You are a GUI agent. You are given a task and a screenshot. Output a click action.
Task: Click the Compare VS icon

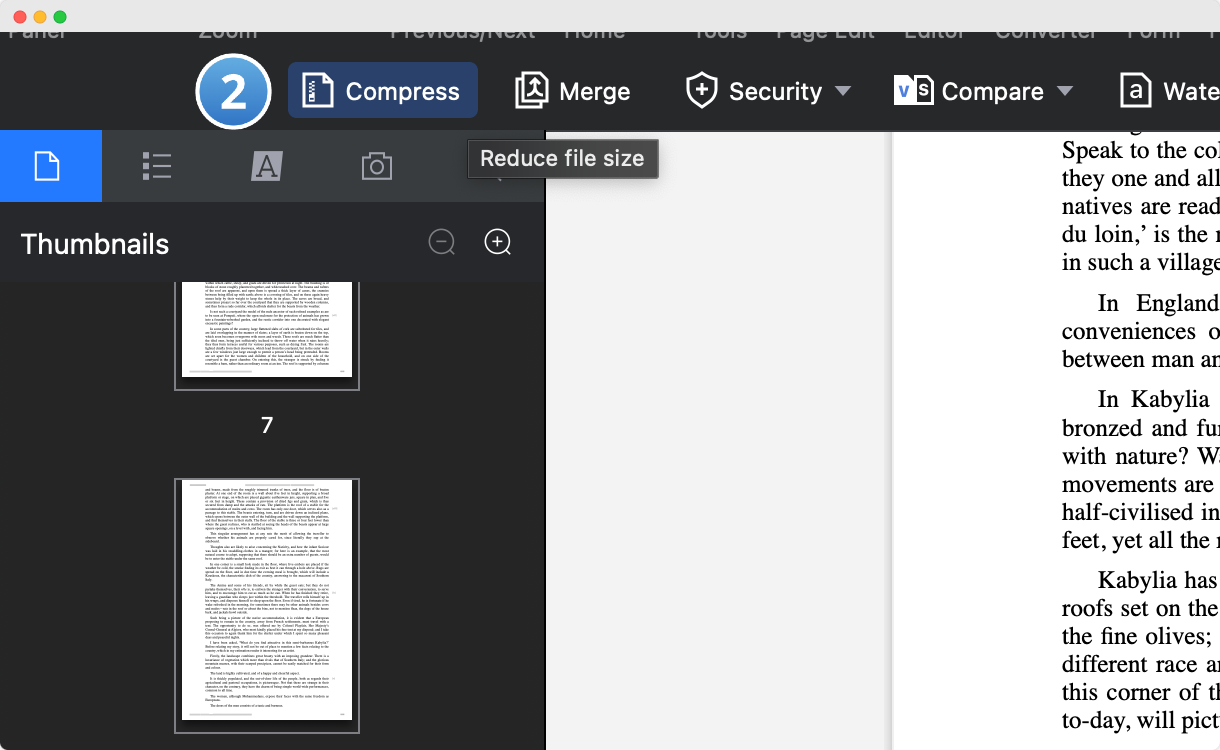(x=913, y=91)
